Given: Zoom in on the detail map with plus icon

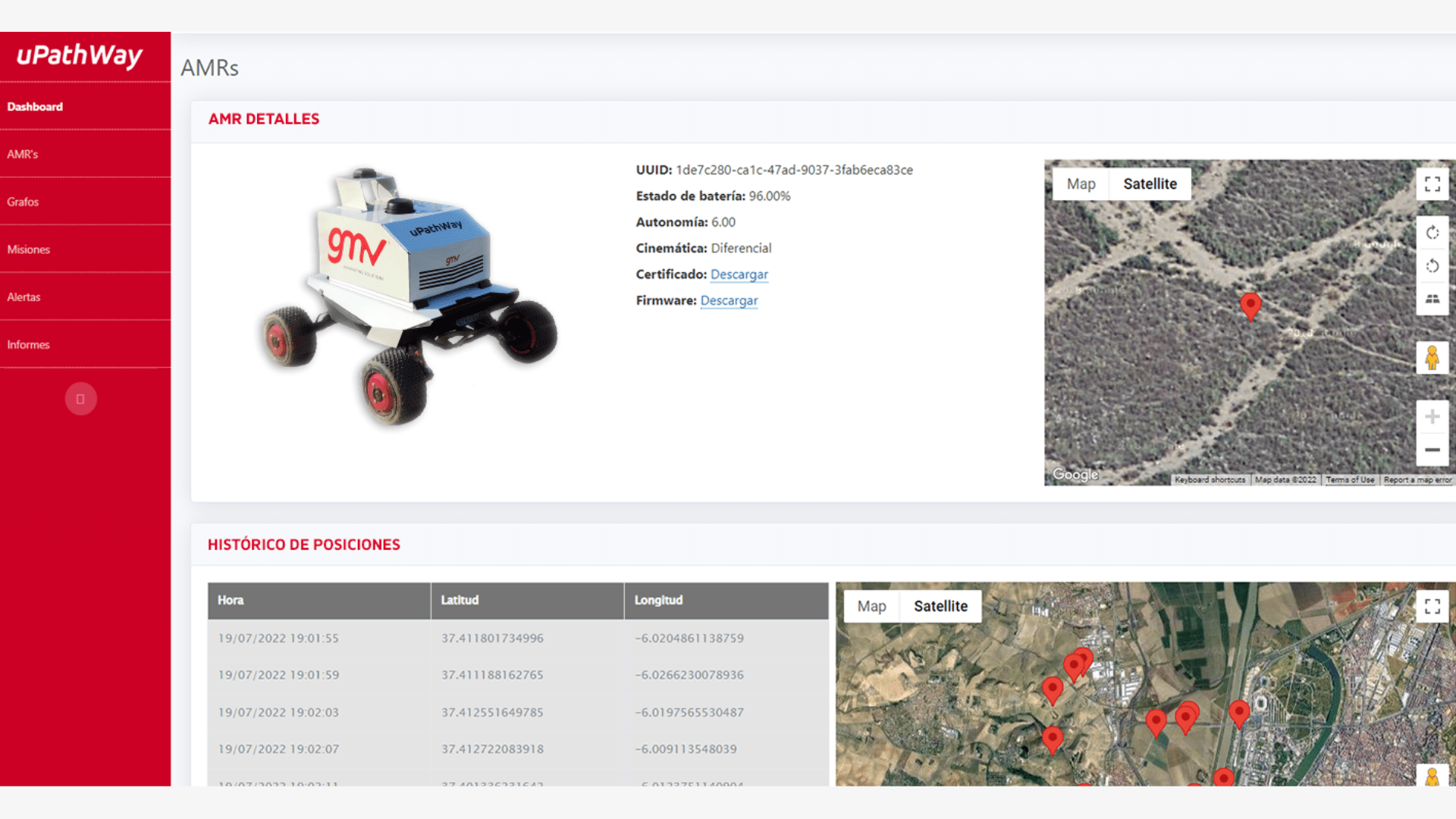Looking at the screenshot, I should (1432, 416).
